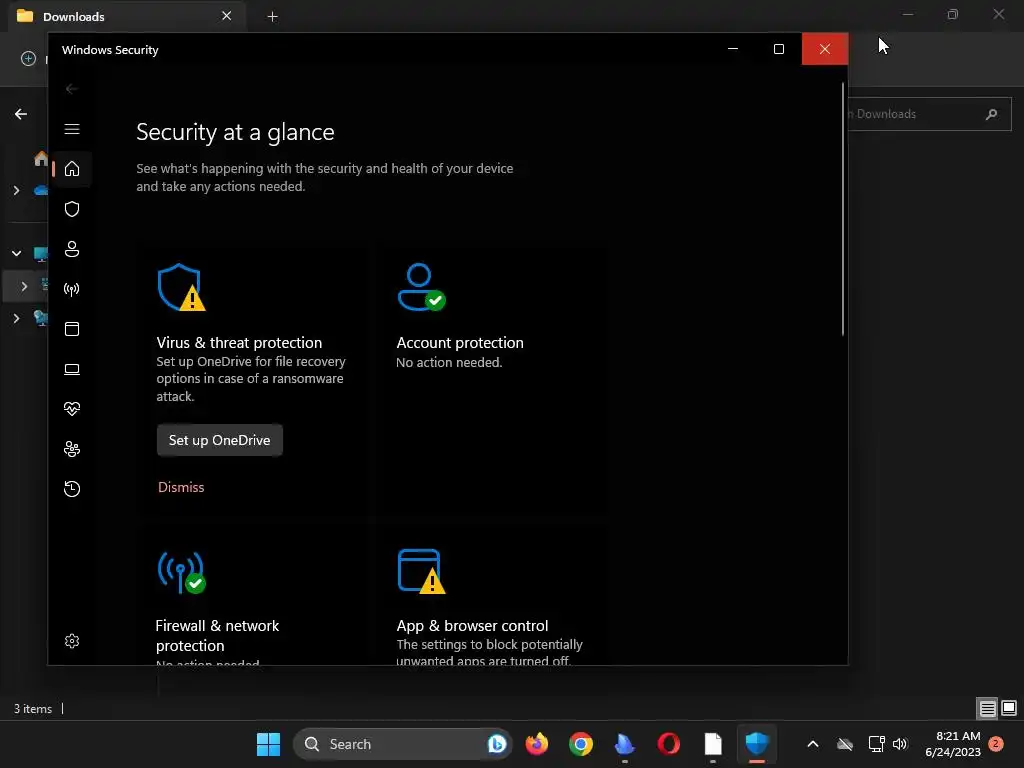Open Device performance & health heart icon
This screenshot has height=768, width=1024.
pyautogui.click(x=72, y=409)
